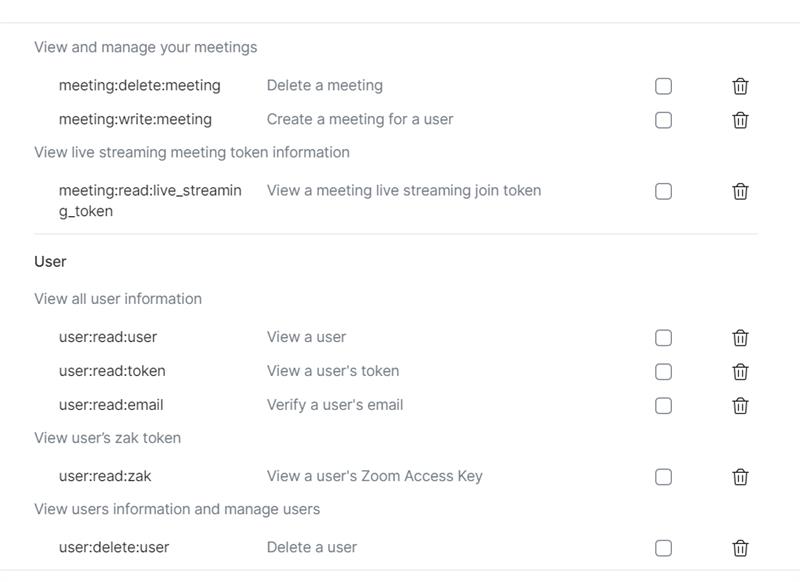Screen dimensions: 800x582
Task: Remove meeting:write:meeting scope via trash icon
Action: click(740, 120)
